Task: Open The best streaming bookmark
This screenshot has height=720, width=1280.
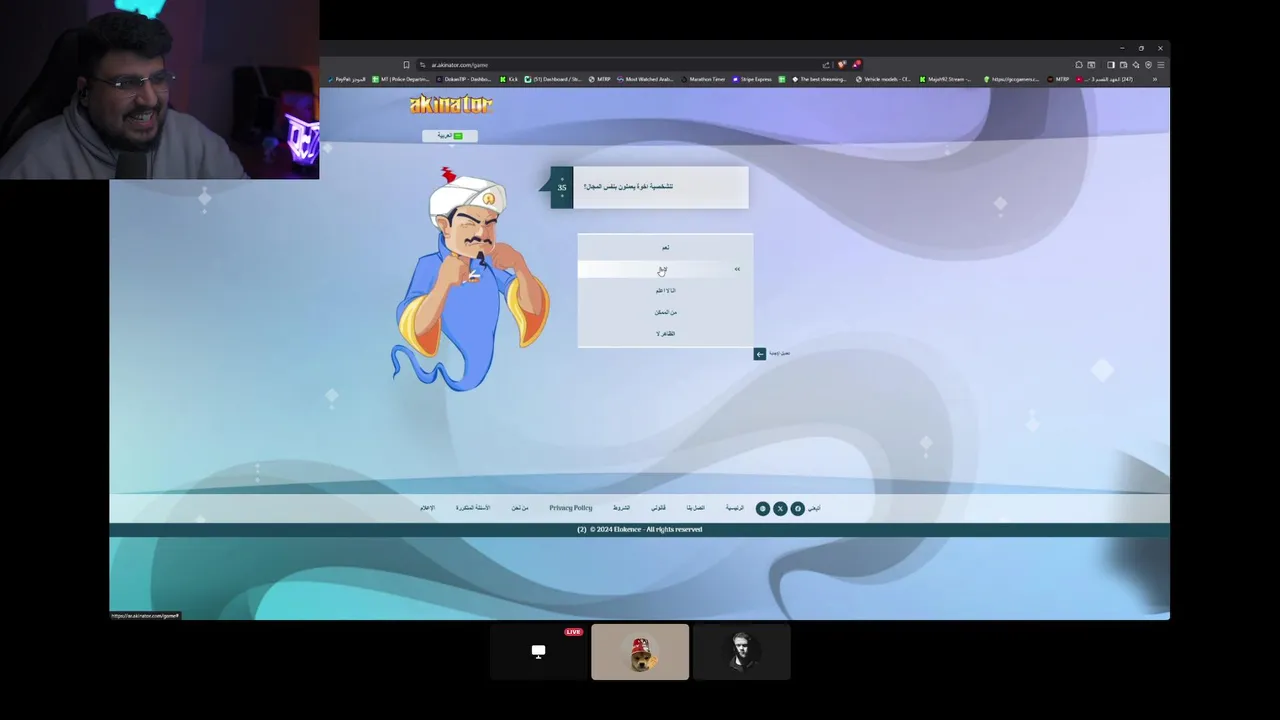Action: pyautogui.click(x=819, y=79)
